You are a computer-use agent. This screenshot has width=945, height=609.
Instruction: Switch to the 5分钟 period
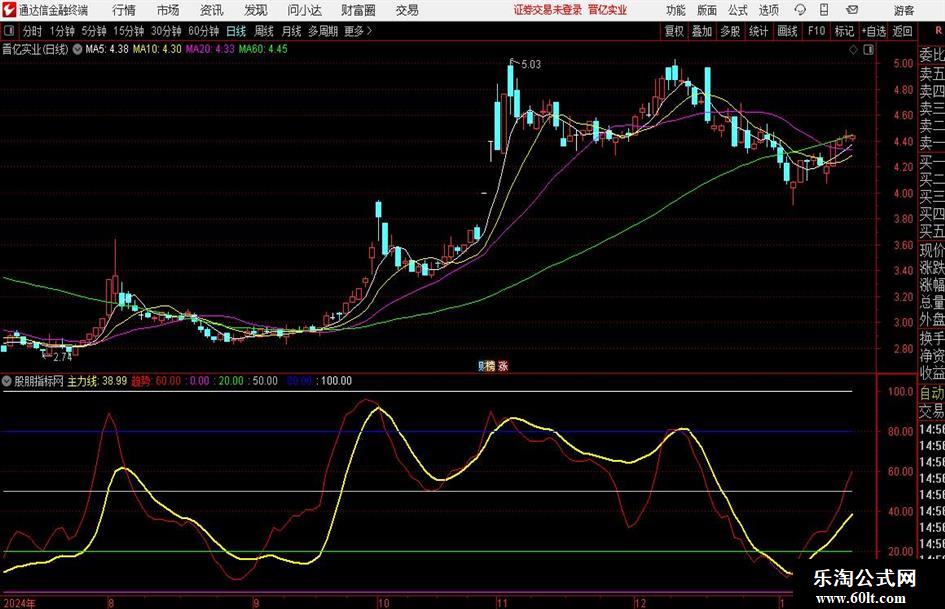coord(94,31)
